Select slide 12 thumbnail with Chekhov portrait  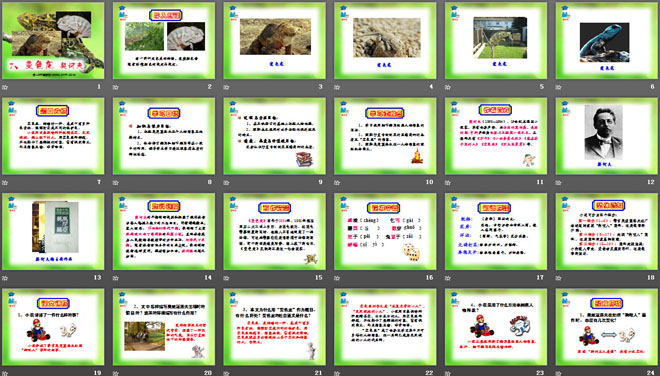click(x=607, y=136)
